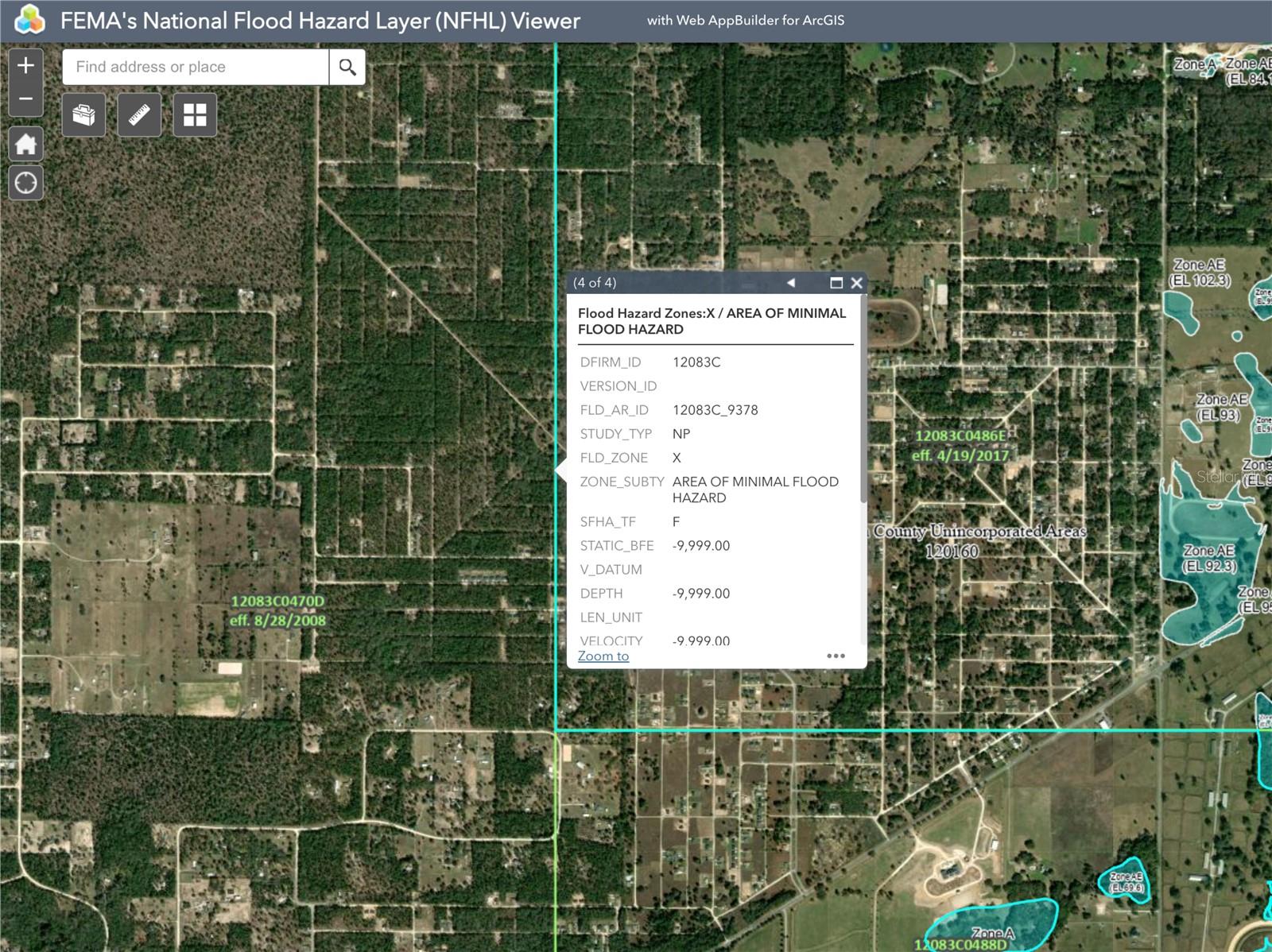The height and width of the screenshot is (952, 1272).
Task: Close the flood hazard popup
Action: click(856, 283)
